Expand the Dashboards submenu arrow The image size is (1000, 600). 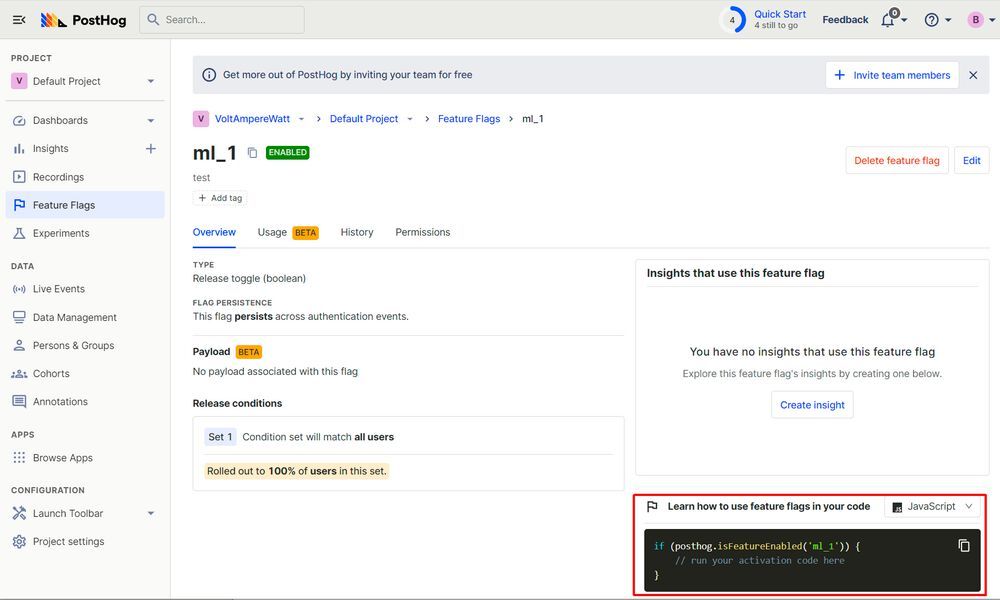(x=151, y=121)
